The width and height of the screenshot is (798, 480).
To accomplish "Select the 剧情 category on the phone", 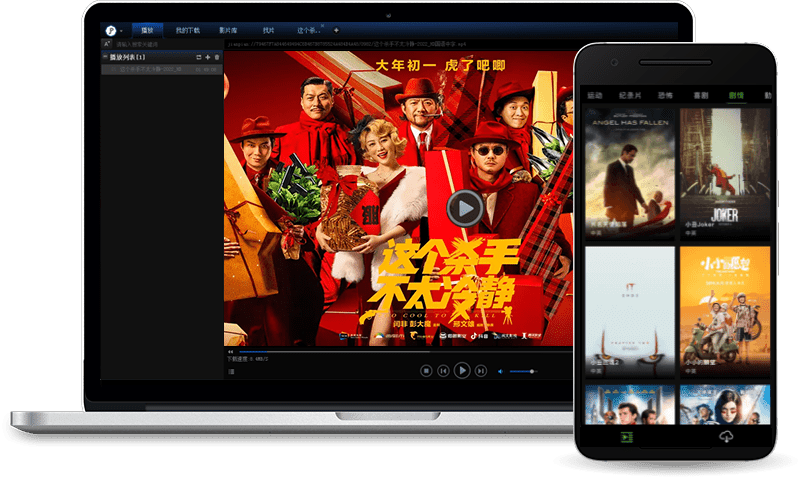I will 736,95.
